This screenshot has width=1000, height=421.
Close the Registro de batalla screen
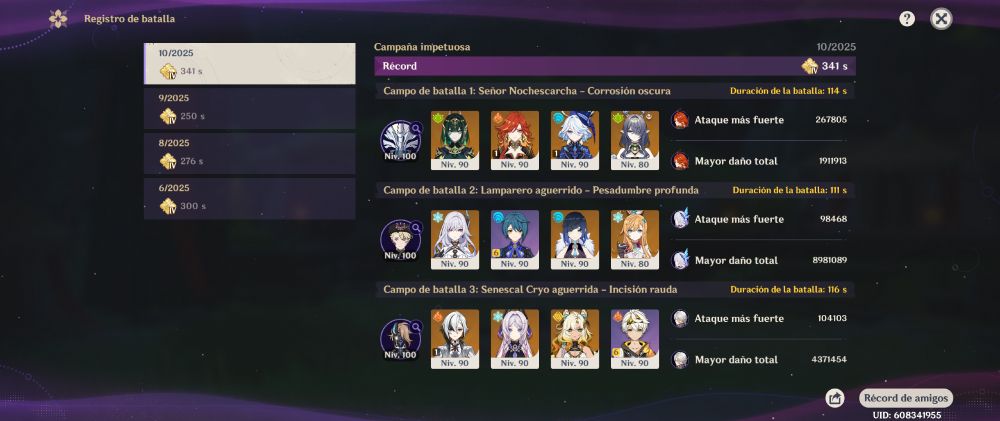[941, 19]
